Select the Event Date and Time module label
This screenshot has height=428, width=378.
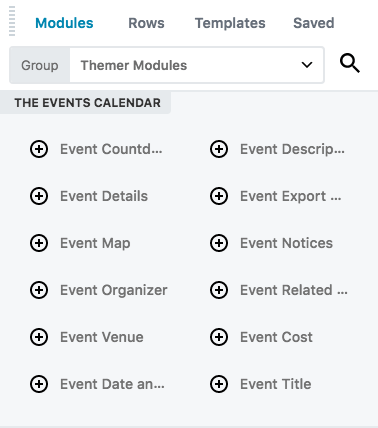click(112, 384)
